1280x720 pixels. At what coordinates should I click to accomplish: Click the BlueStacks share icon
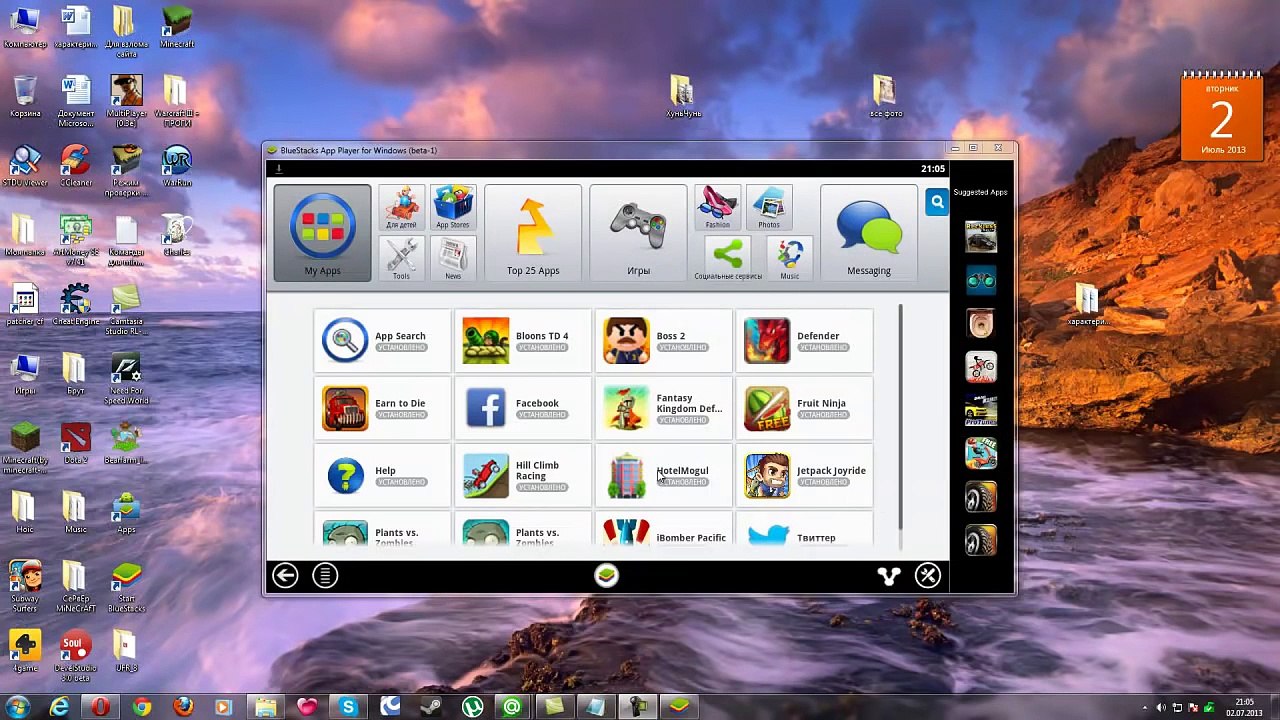[889, 575]
